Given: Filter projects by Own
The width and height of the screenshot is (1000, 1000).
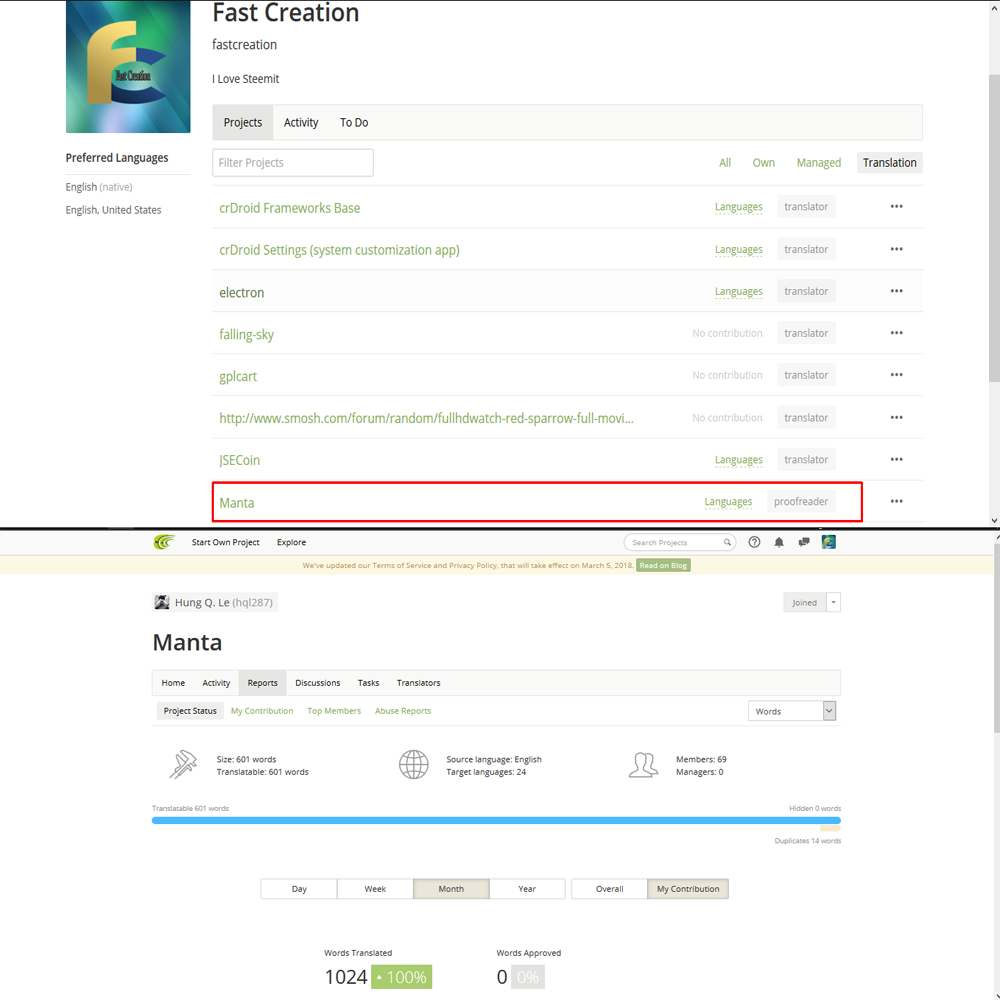Looking at the screenshot, I should pos(763,163).
